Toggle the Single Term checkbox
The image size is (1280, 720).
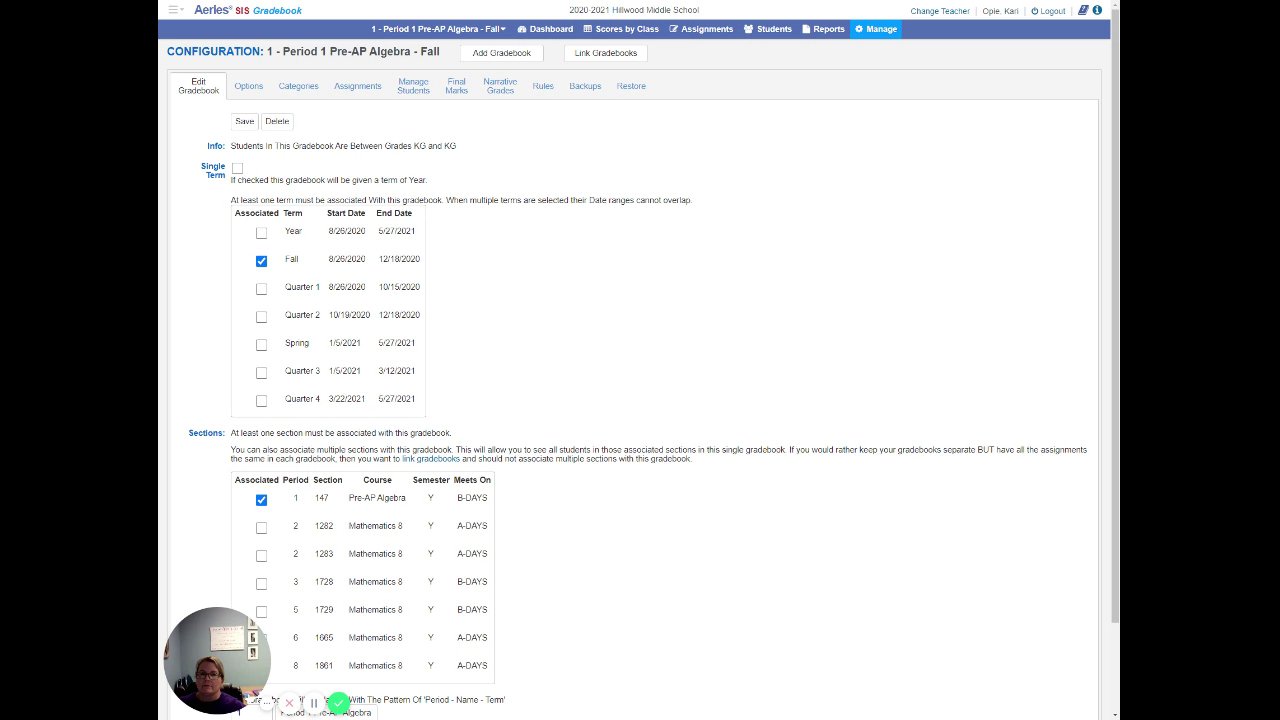pyautogui.click(x=237, y=168)
